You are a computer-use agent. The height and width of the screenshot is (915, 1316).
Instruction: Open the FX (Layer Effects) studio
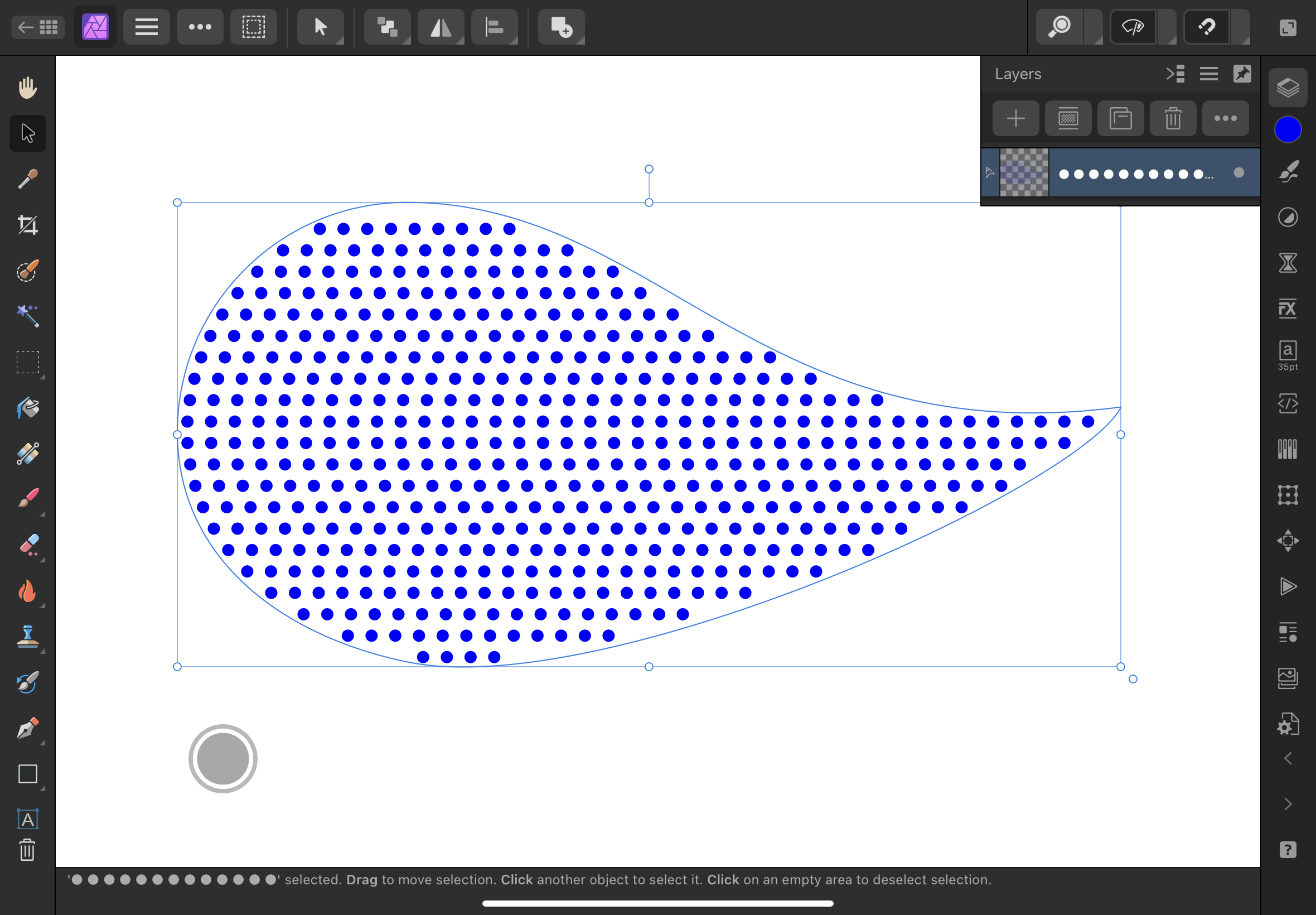[x=1288, y=309]
